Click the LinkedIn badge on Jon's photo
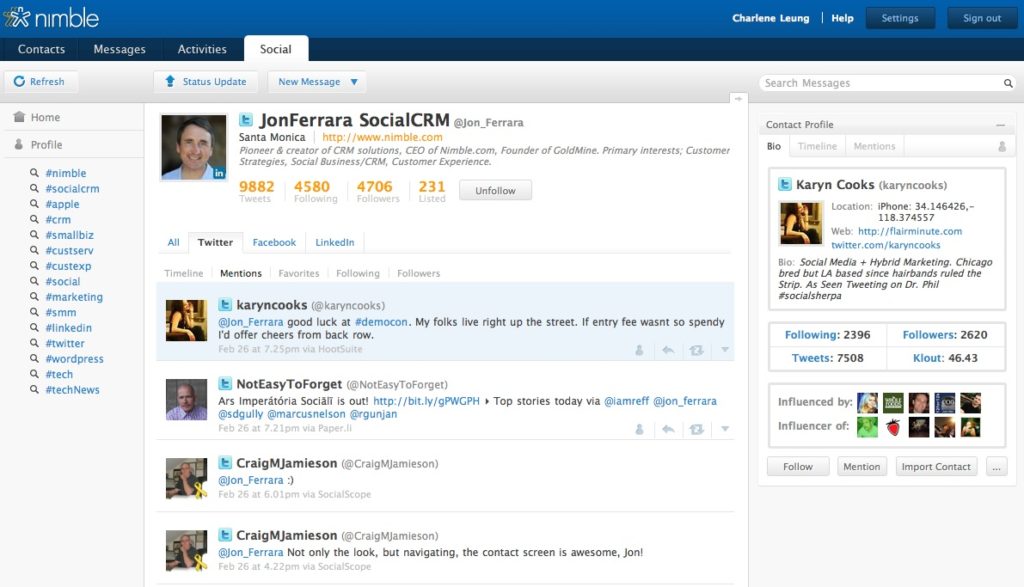Screen dimensions: 1024x587 coord(219,173)
